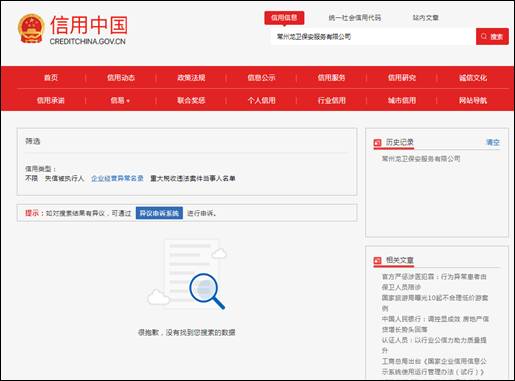The width and height of the screenshot is (515, 381).
Task: Open 行业信用 in the navigation bar
Action: tap(331, 100)
